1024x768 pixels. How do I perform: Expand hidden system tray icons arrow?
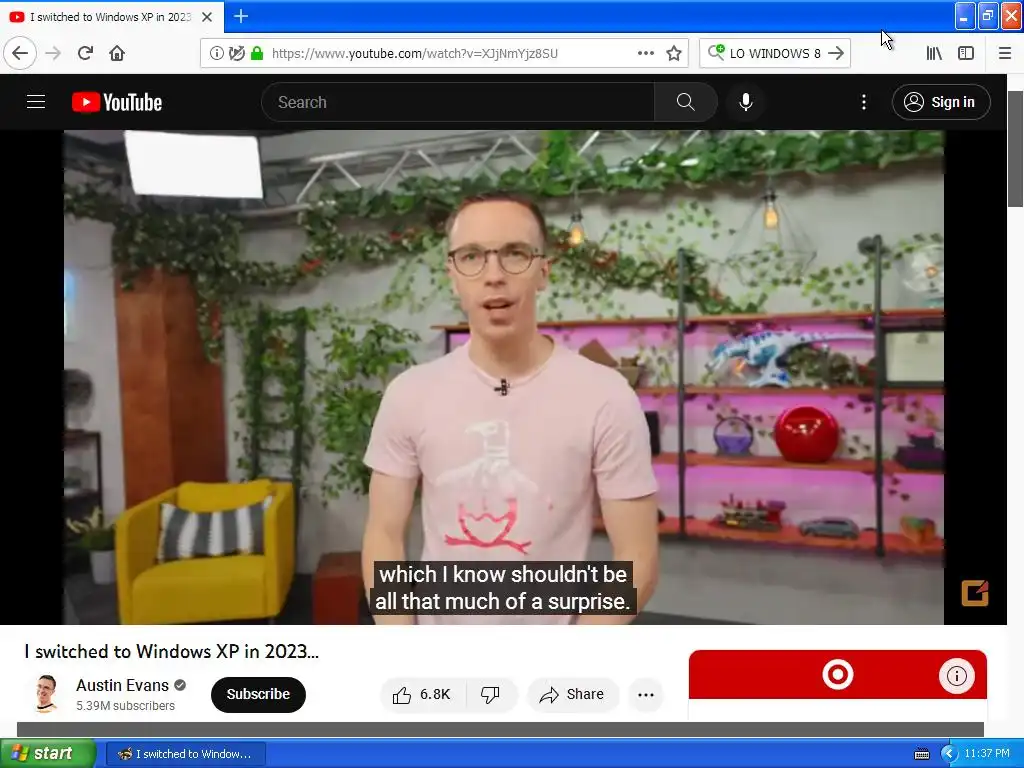coord(948,754)
